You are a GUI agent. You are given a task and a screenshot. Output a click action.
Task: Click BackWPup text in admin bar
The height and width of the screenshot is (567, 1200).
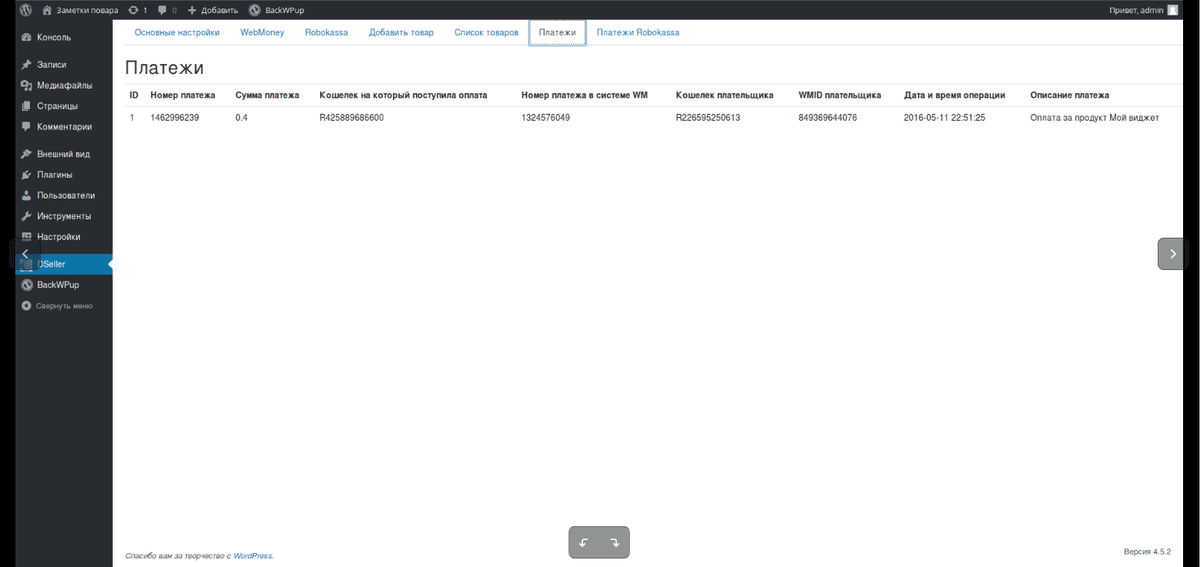click(x=284, y=10)
